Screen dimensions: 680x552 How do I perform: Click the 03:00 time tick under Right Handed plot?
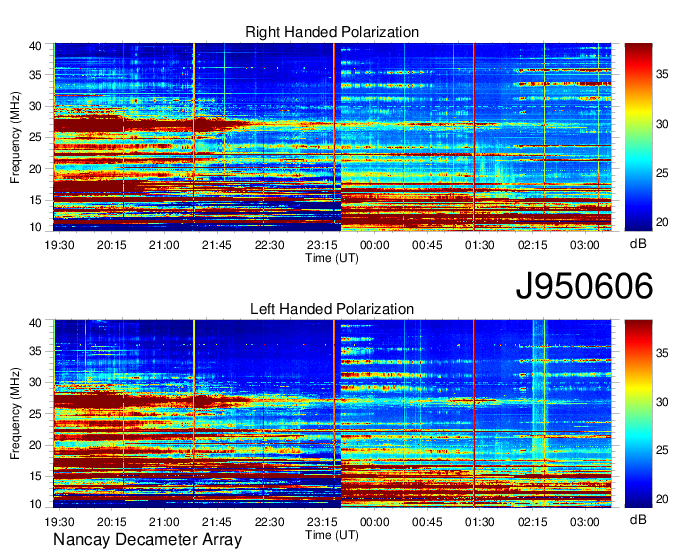tap(585, 245)
